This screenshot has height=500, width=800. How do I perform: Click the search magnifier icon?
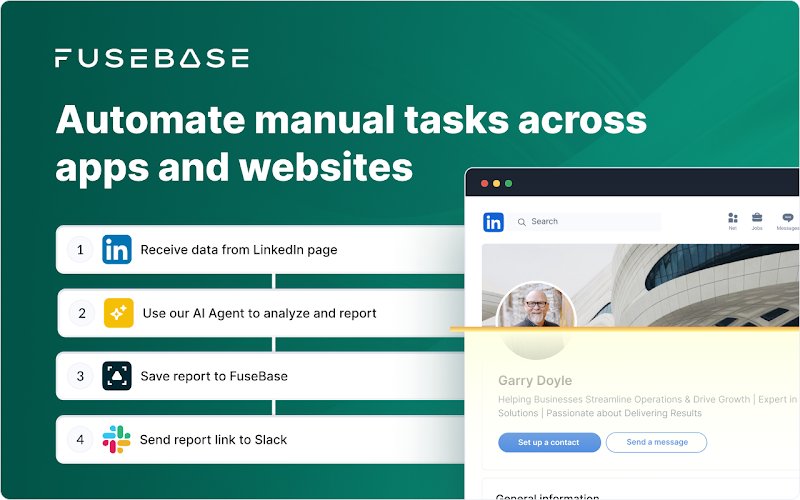[521, 222]
